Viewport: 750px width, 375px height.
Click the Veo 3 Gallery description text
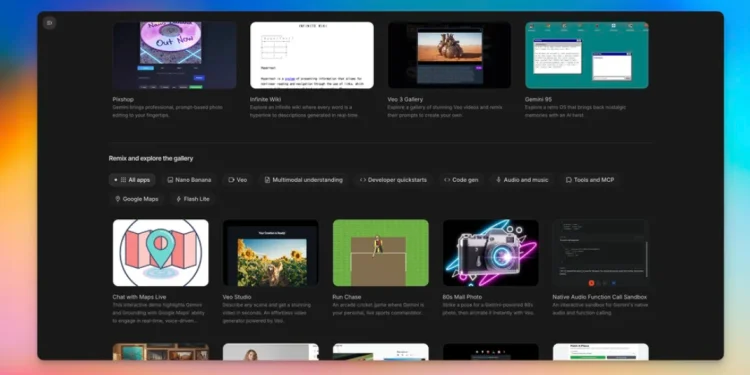coord(445,111)
